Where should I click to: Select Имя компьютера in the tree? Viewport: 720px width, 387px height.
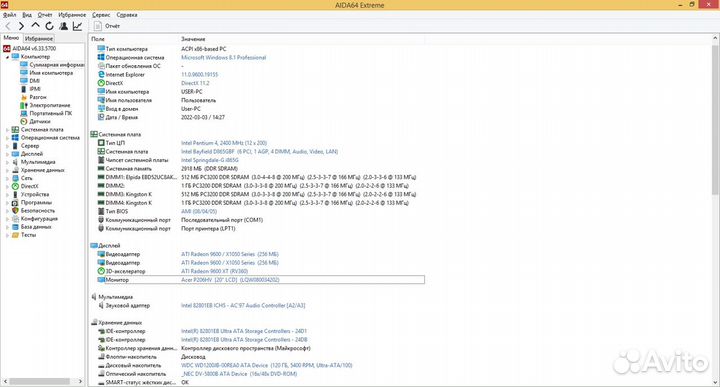(51, 73)
